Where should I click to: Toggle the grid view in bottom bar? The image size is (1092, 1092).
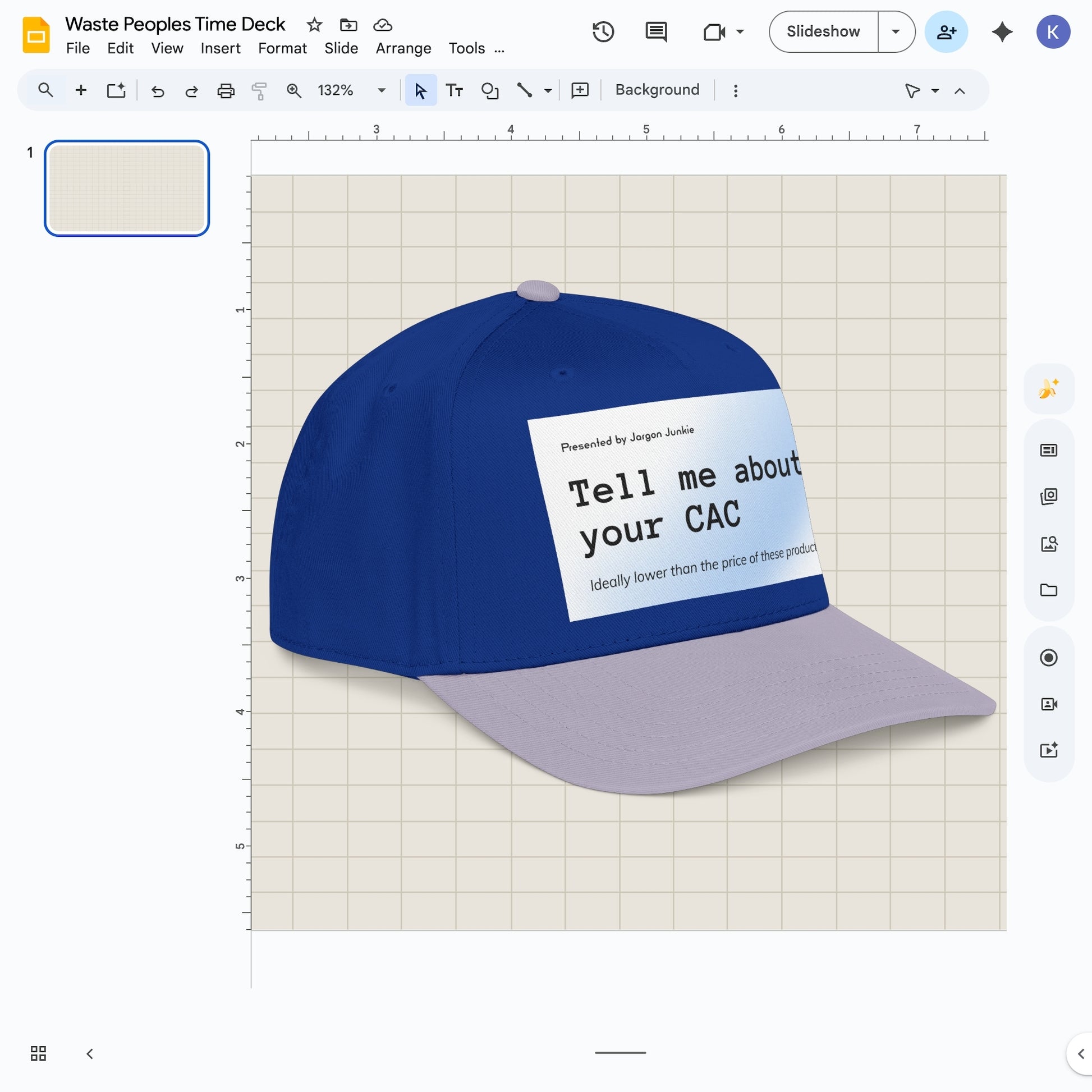coord(37,1052)
